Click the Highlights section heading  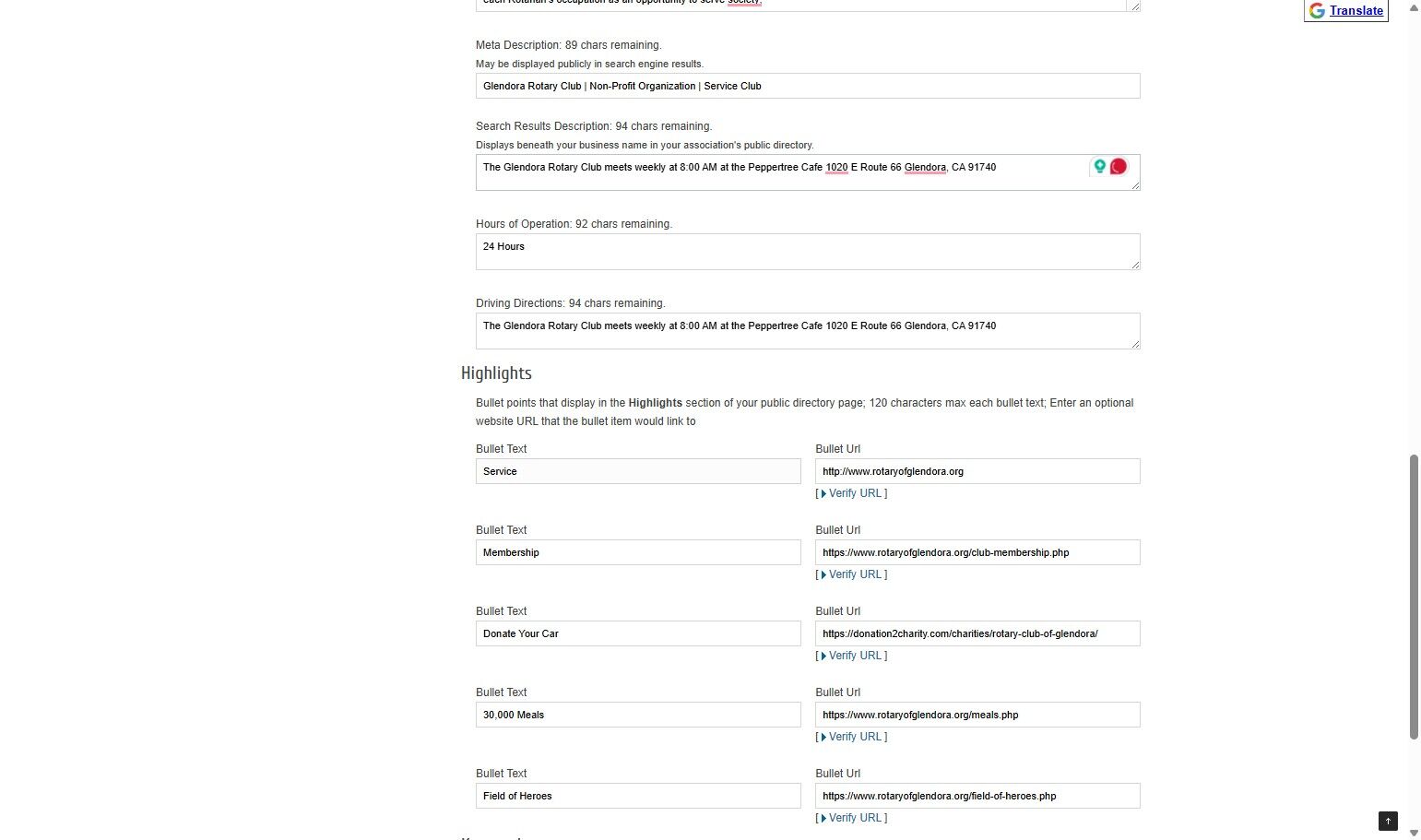(x=496, y=373)
